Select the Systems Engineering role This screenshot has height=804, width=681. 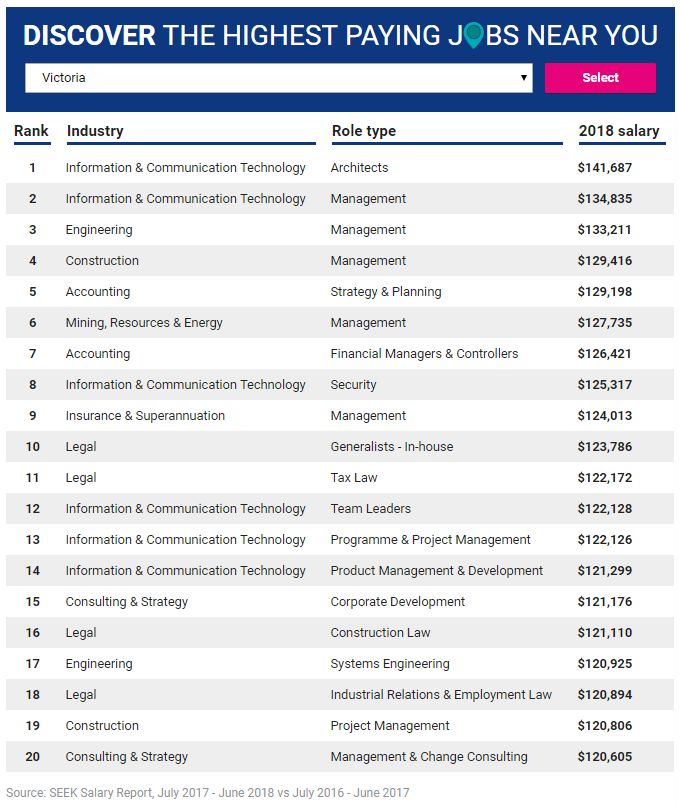click(390, 664)
